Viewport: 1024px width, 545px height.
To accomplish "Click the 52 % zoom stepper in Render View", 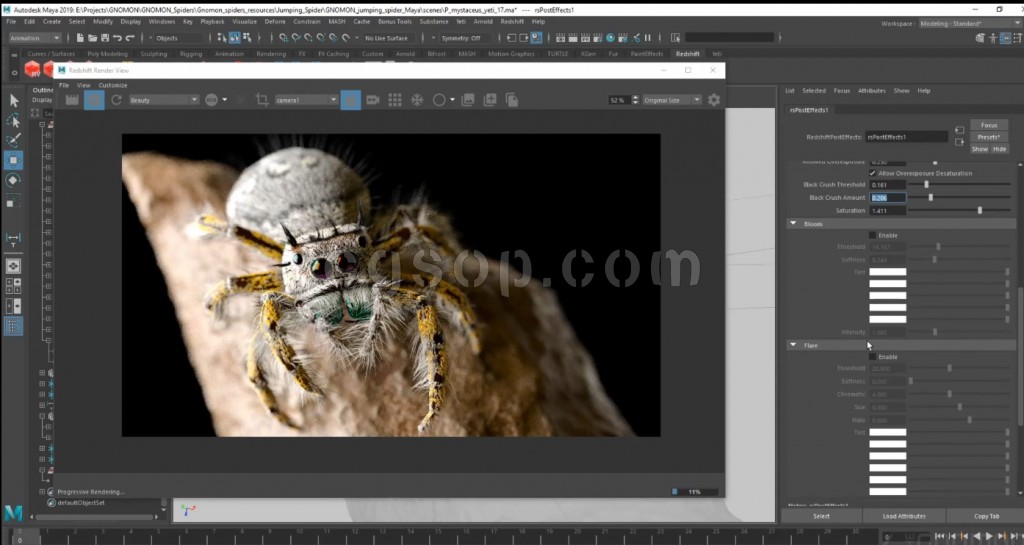I will tap(635, 100).
